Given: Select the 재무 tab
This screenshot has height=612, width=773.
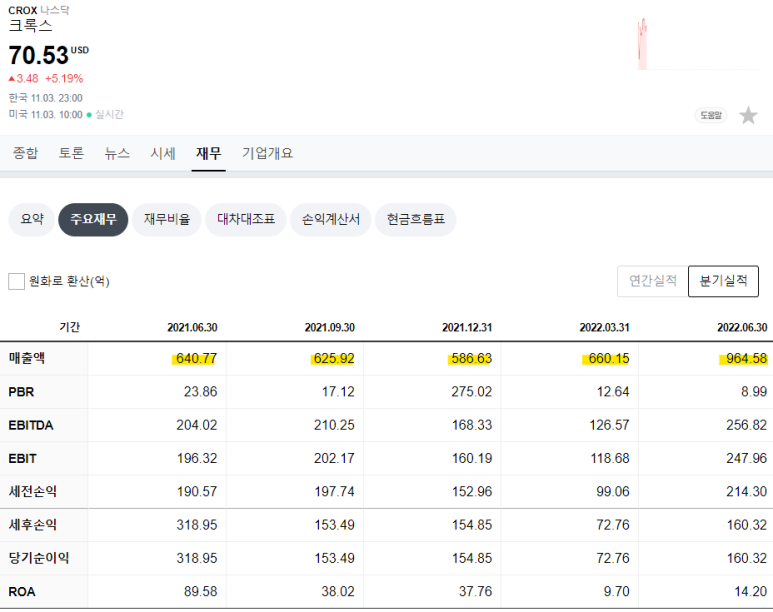Looking at the screenshot, I should coord(209,153).
